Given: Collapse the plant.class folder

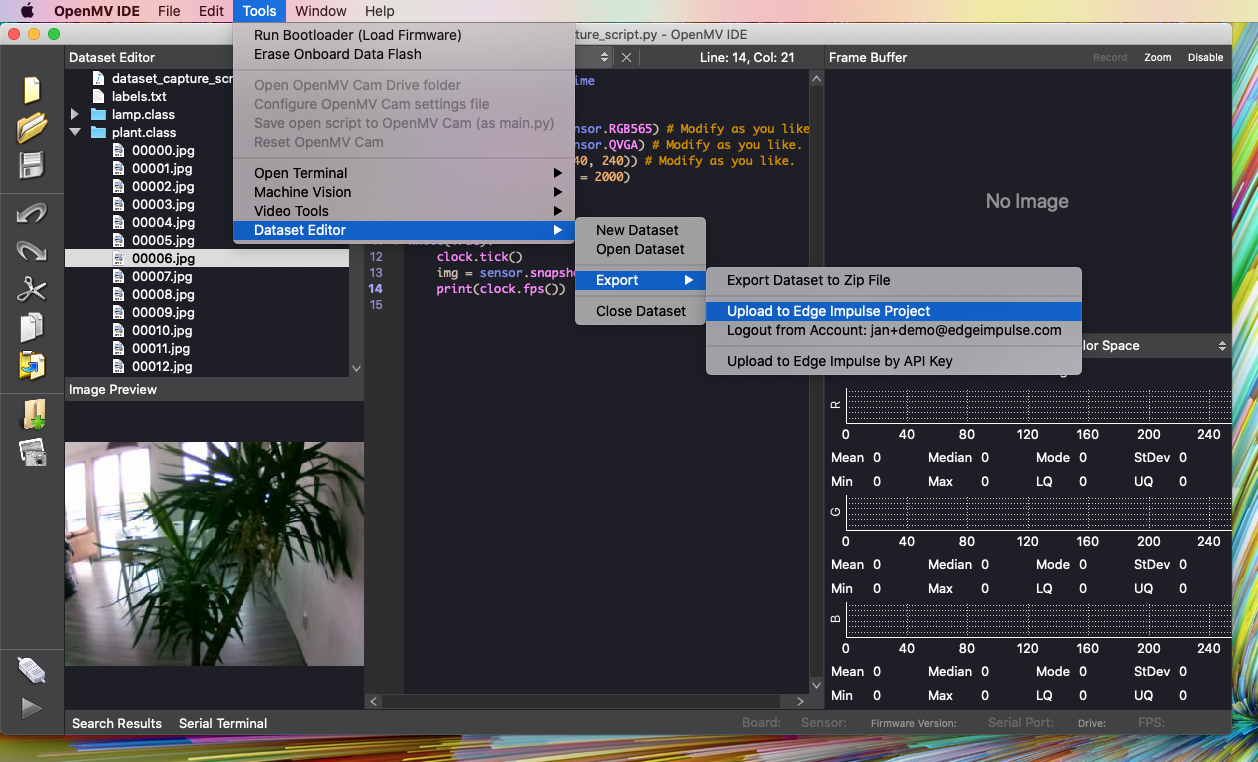Looking at the screenshot, I should (x=75, y=133).
